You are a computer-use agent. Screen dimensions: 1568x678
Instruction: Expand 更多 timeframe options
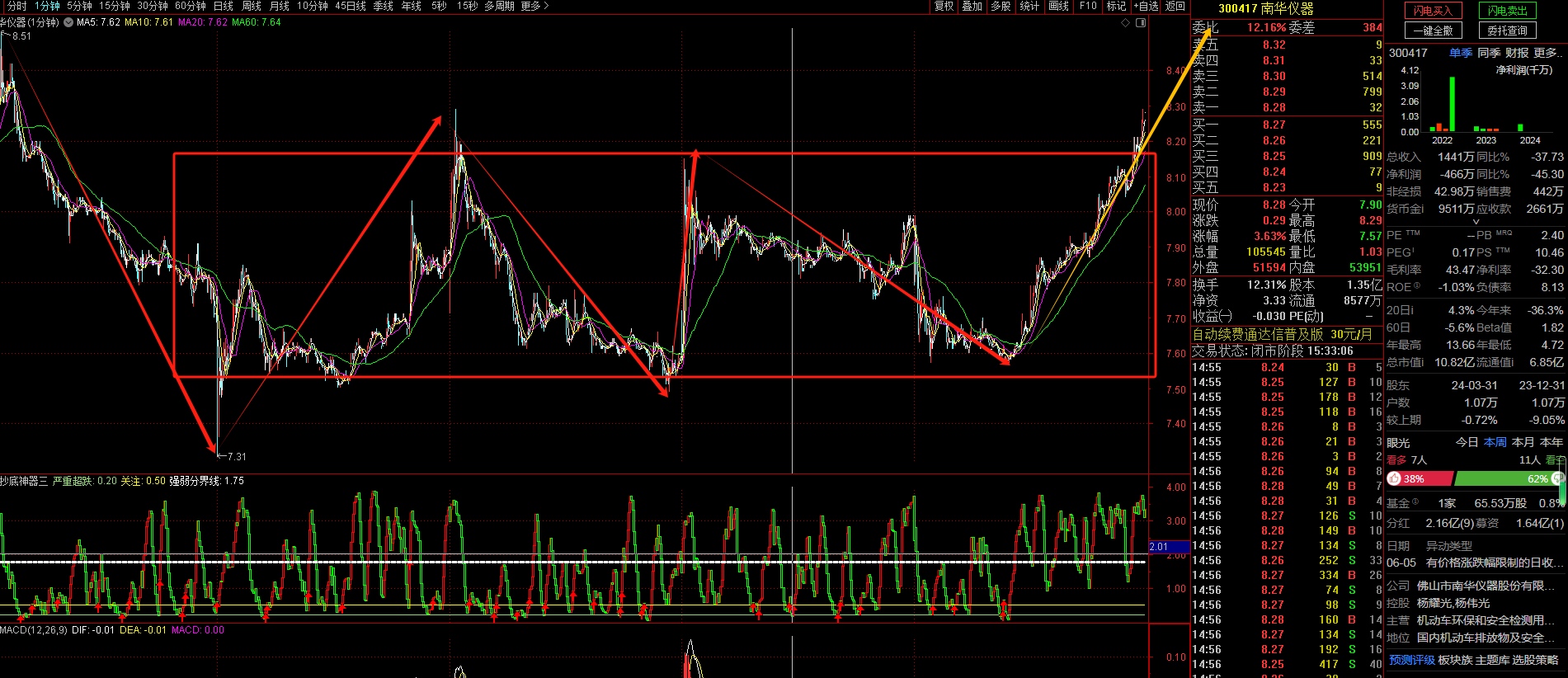[534, 6]
